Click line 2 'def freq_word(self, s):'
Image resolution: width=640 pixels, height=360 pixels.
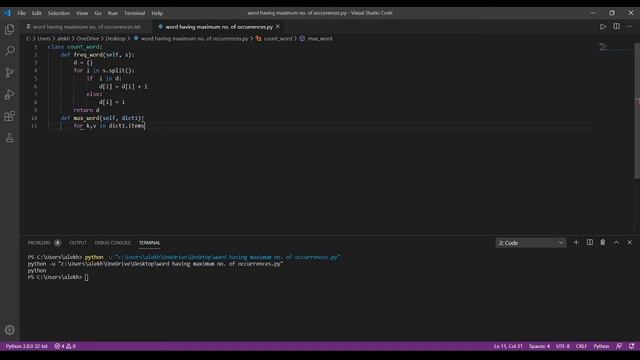click(x=97, y=55)
